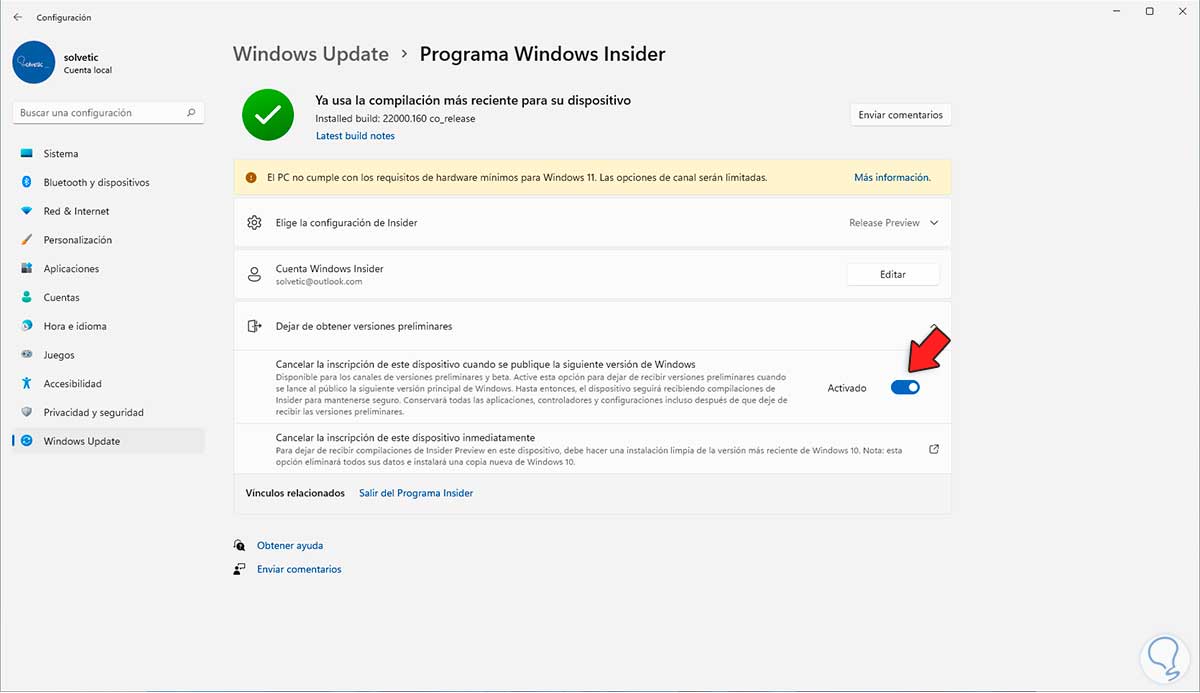Click Enviar comentarios link at bottom
Image resolution: width=1200 pixels, height=693 pixels.
[x=299, y=569]
